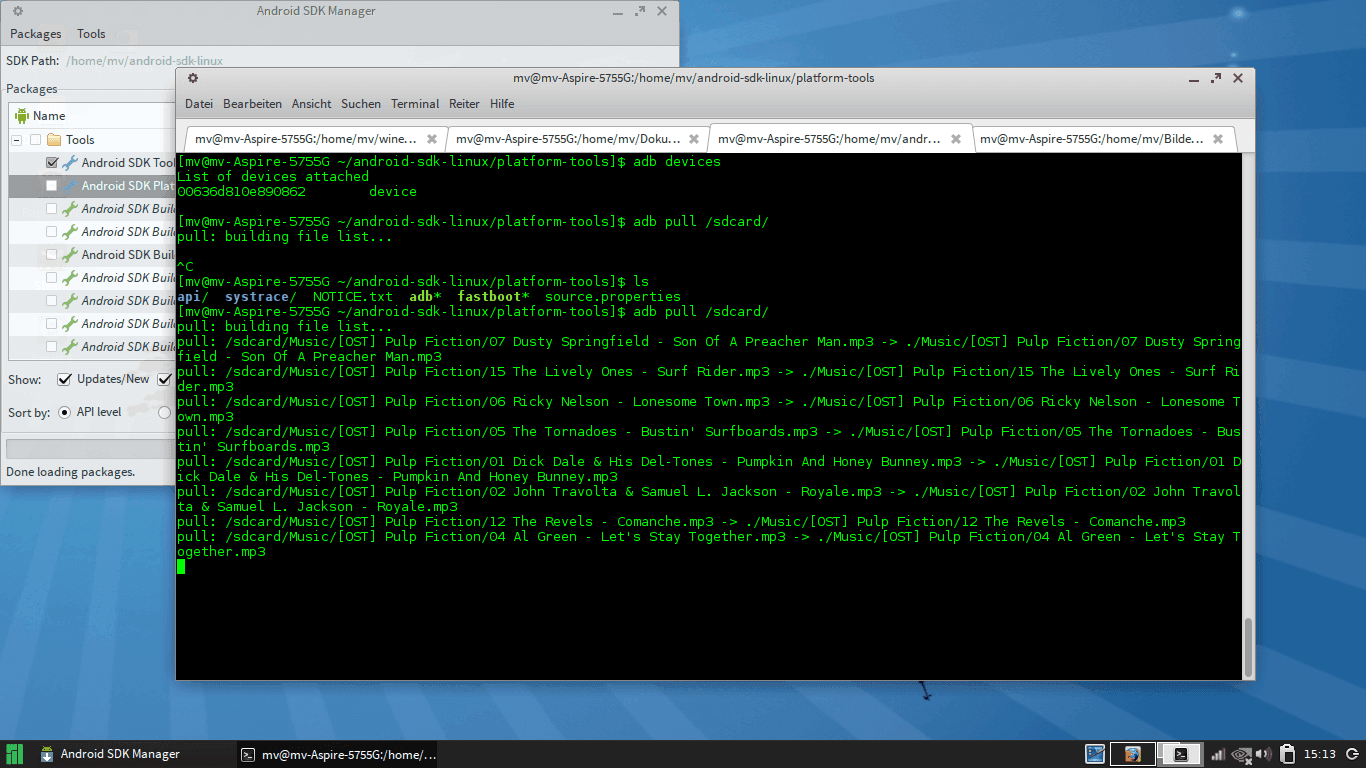Click the show desktop icon in taskbar
1366x768 pixels.
(x=1095, y=754)
